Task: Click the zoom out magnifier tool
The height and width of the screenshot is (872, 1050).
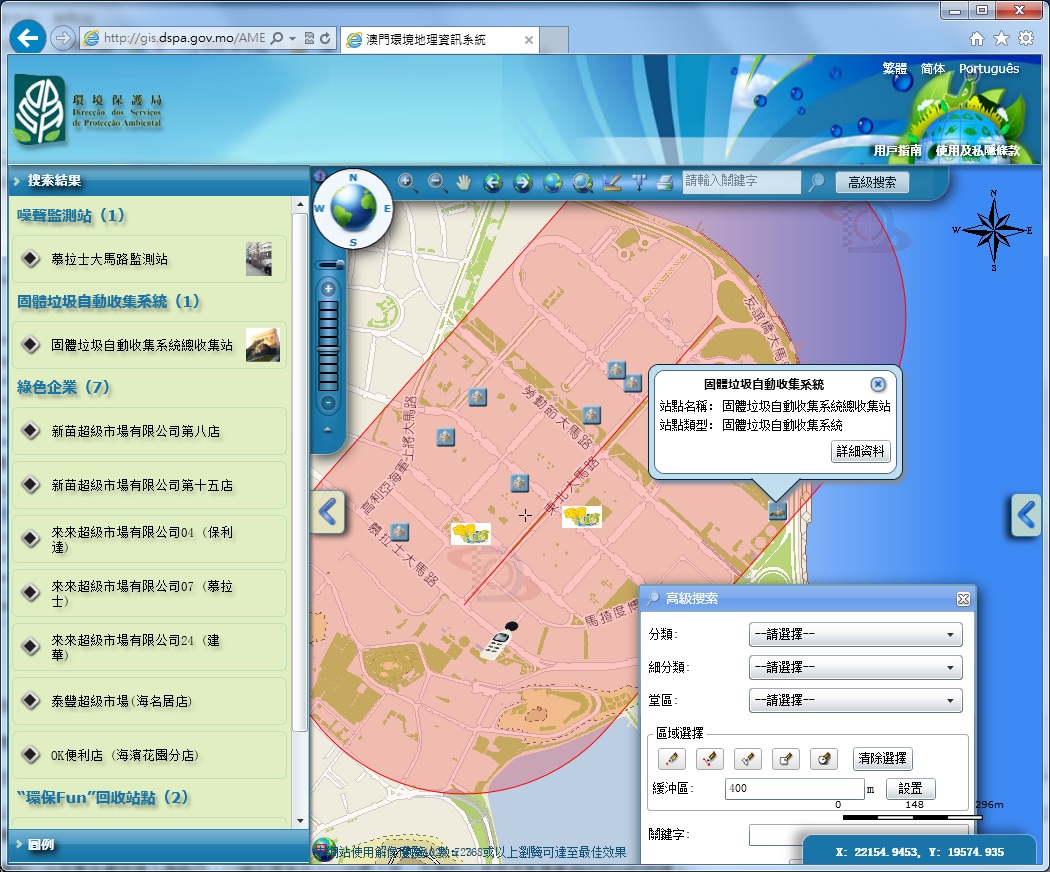Action: tap(437, 182)
